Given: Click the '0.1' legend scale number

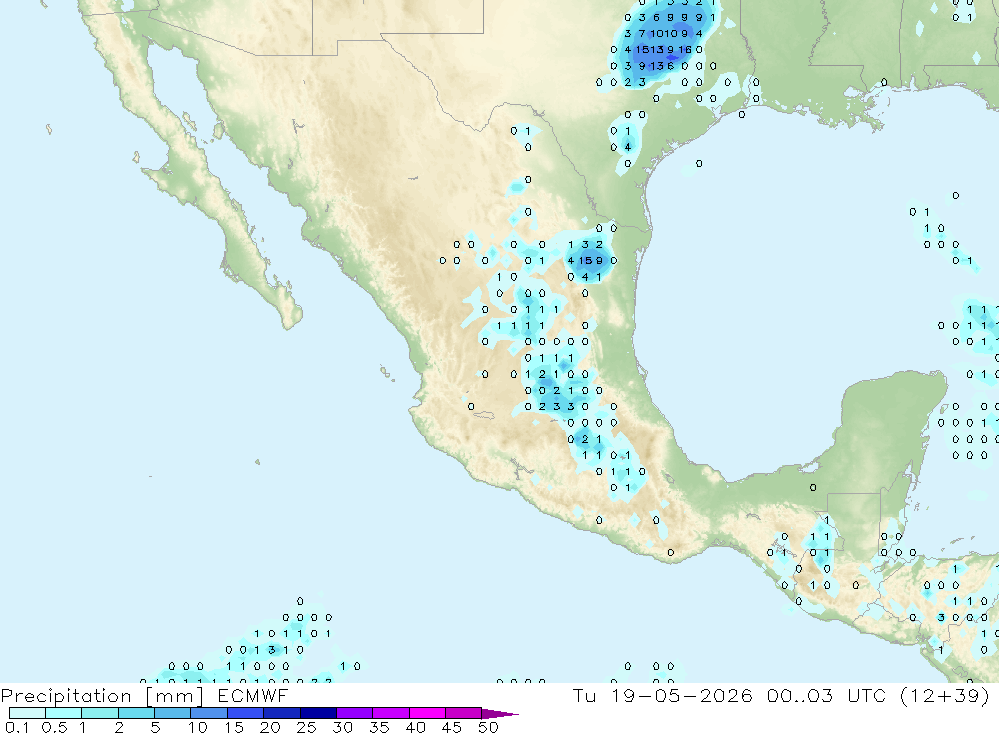Looking at the screenshot, I should click(17, 727).
